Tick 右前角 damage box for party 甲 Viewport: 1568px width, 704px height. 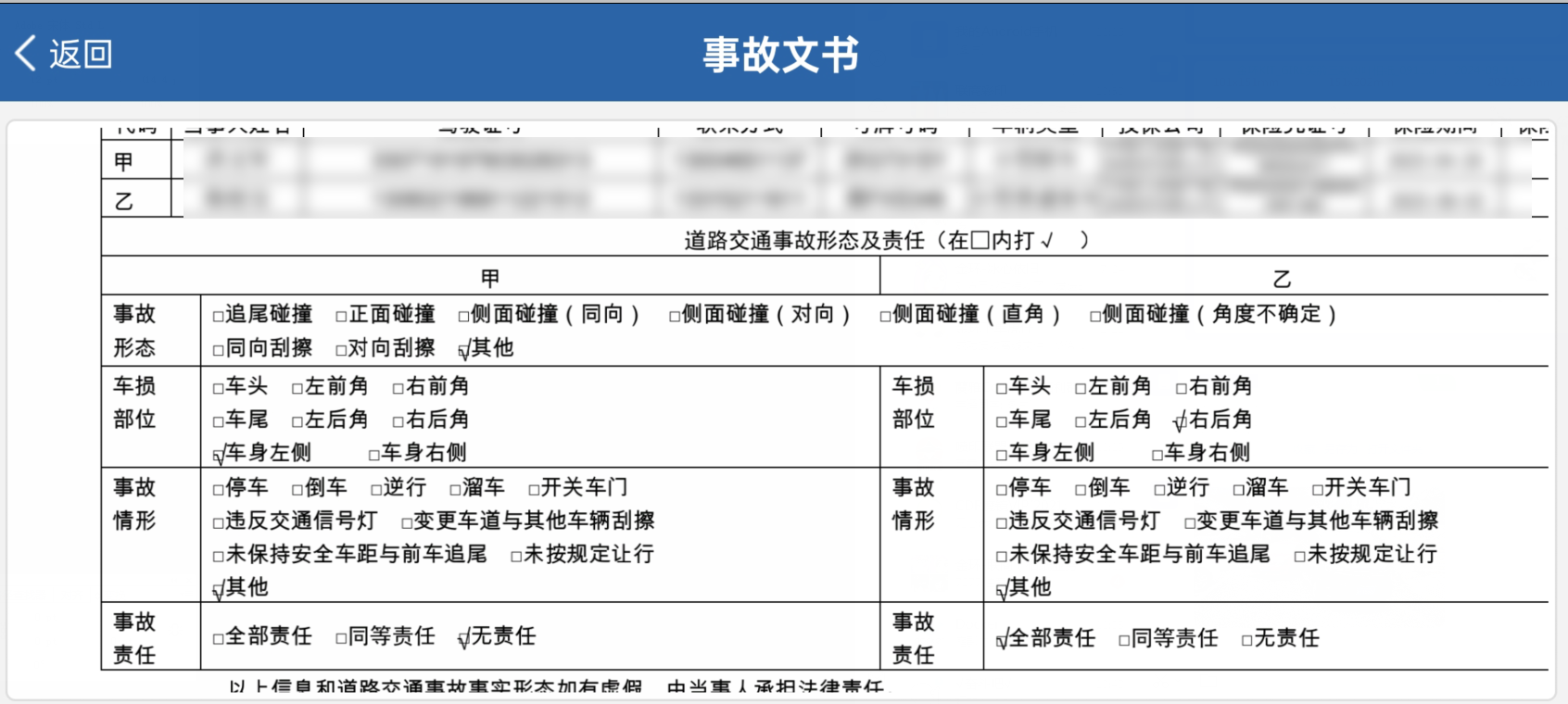pyautogui.click(x=398, y=388)
